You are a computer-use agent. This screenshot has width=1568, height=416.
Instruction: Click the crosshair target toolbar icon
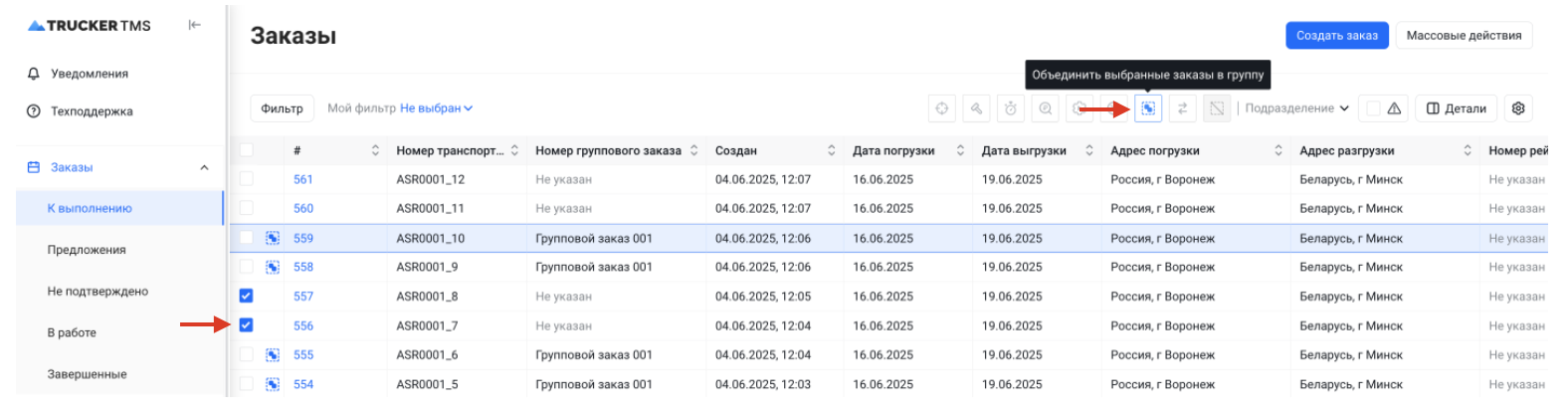click(941, 108)
